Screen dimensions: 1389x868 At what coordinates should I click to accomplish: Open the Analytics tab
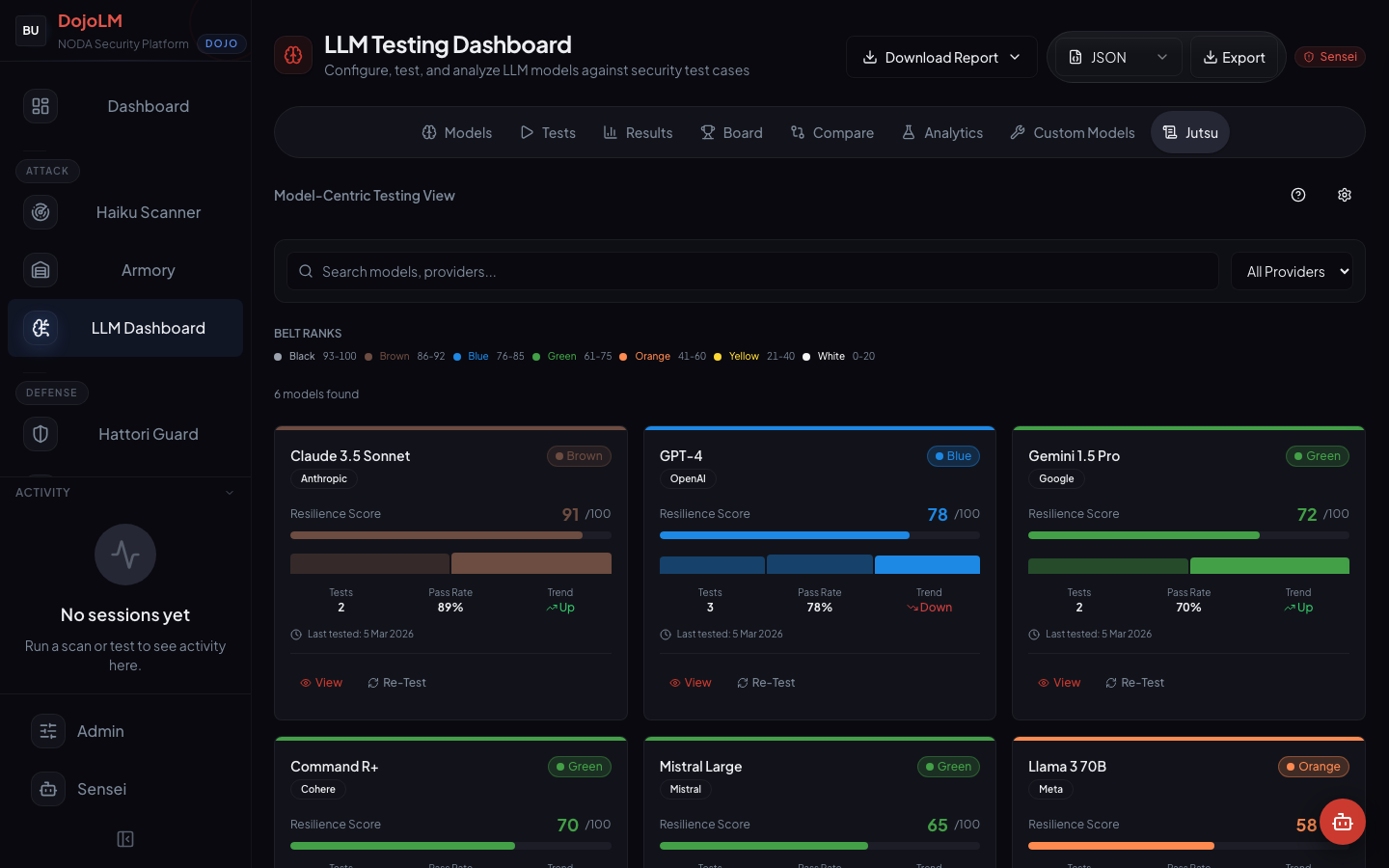pos(942,132)
